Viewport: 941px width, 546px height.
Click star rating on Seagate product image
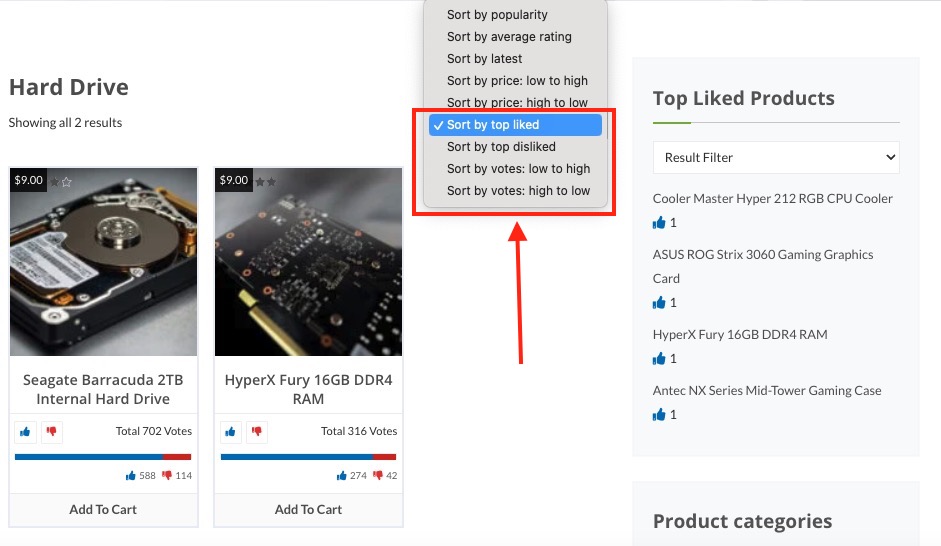[61, 182]
